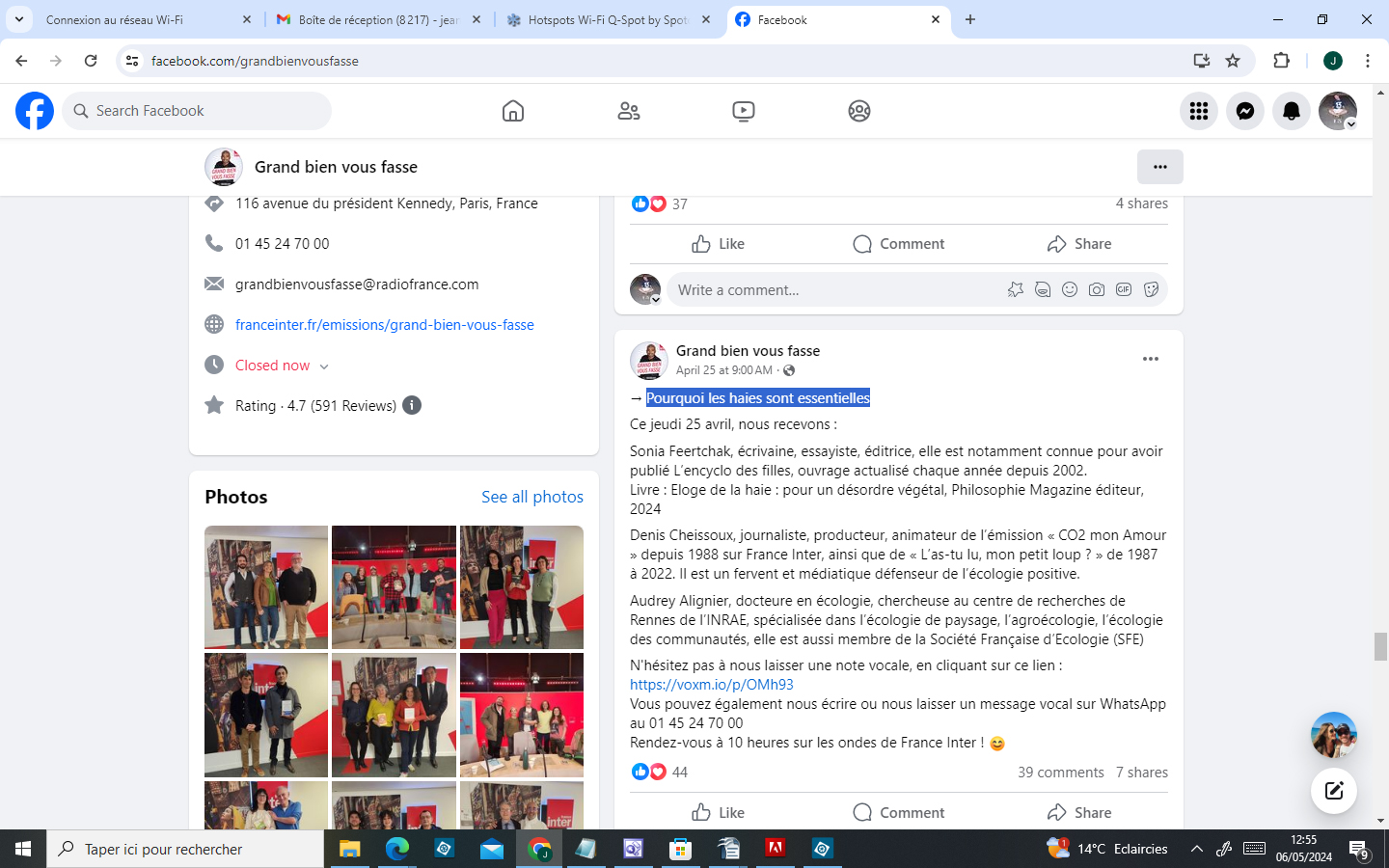Open Messenger chats icon

(x=1245, y=111)
